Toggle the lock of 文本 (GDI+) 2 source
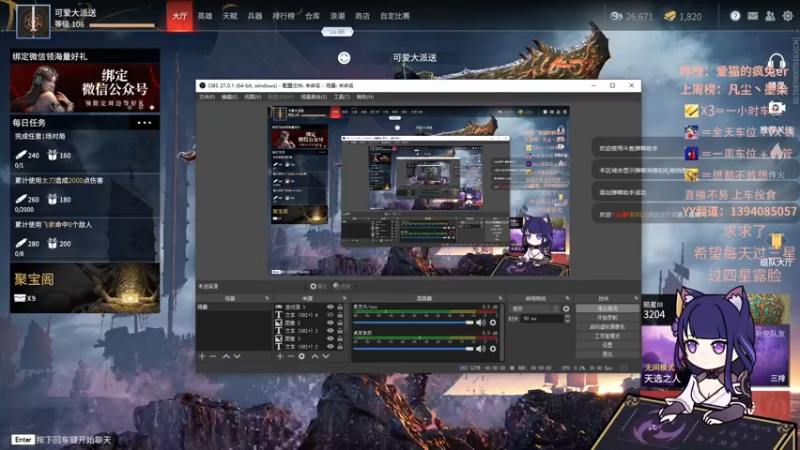The height and width of the screenshot is (450, 800). coord(340,346)
